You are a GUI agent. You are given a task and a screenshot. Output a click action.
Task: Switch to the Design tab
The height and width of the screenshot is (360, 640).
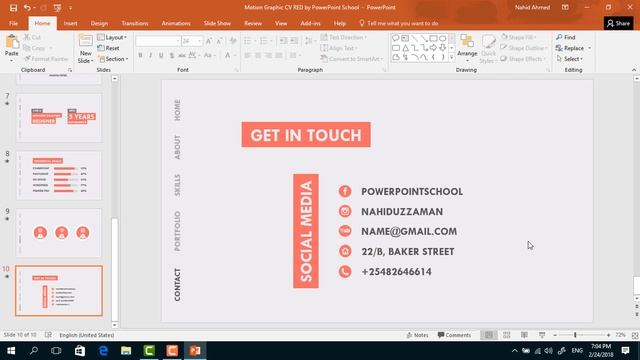tap(99, 23)
